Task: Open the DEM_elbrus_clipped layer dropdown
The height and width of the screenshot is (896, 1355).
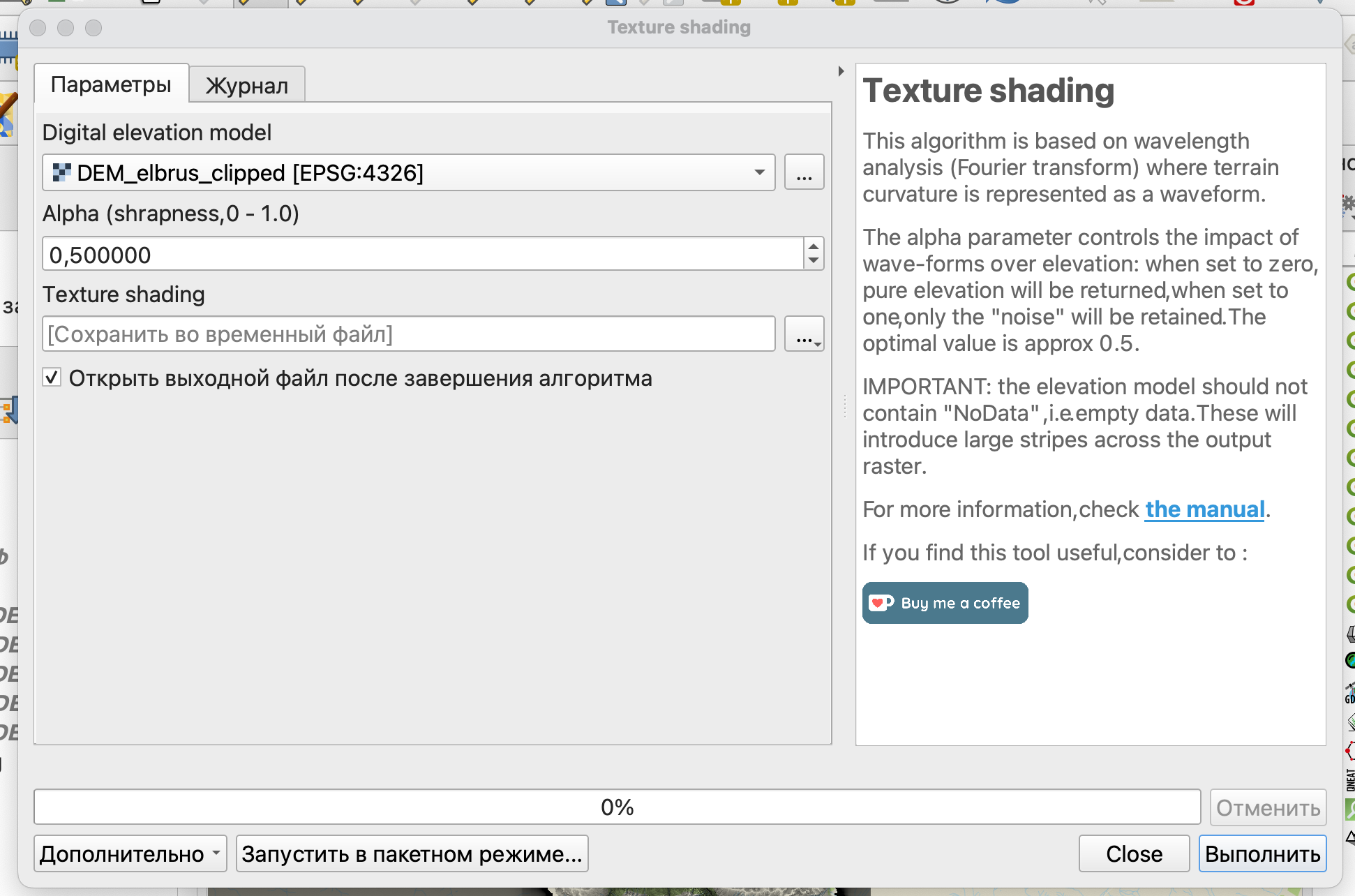Action: pos(408,172)
